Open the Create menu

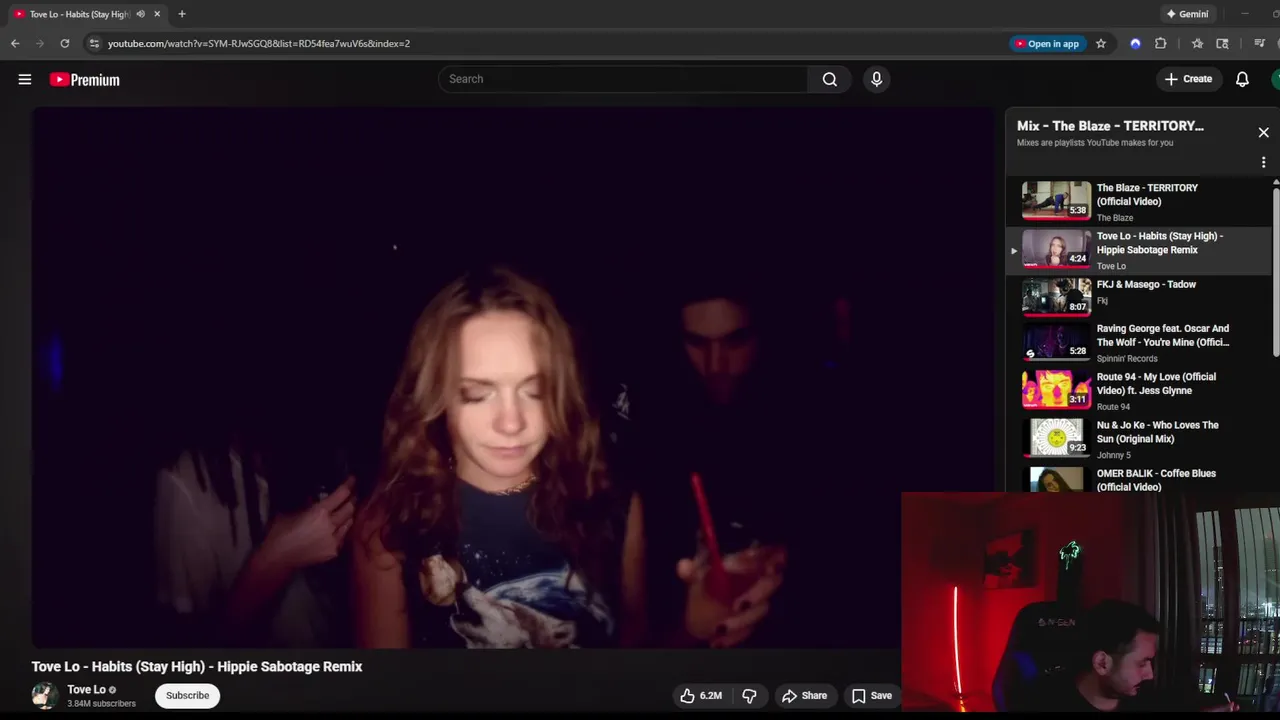coord(1188,79)
